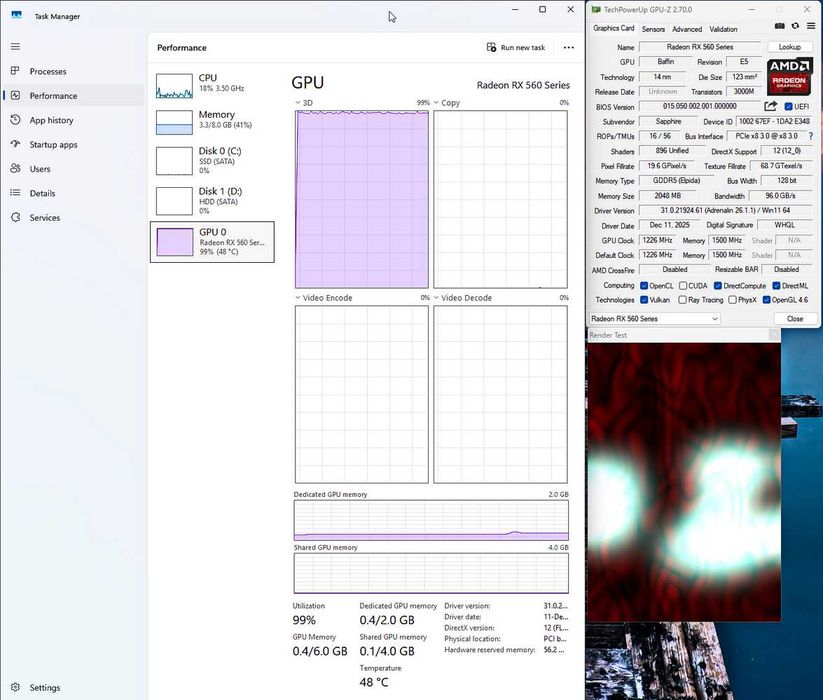This screenshot has width=823, height=700.
Task: Click the Startup apps gauge icon
Action: [x=15, y=144]
